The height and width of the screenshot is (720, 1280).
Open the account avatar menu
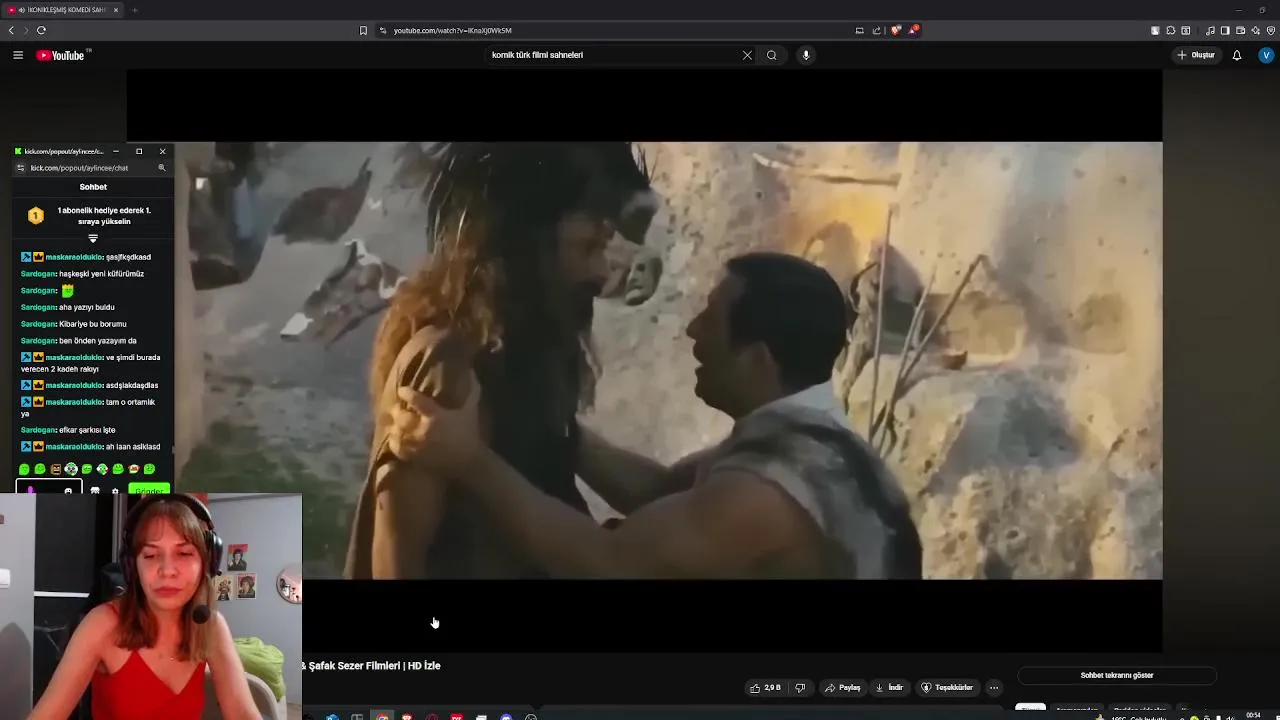[x=1266, y=55]
